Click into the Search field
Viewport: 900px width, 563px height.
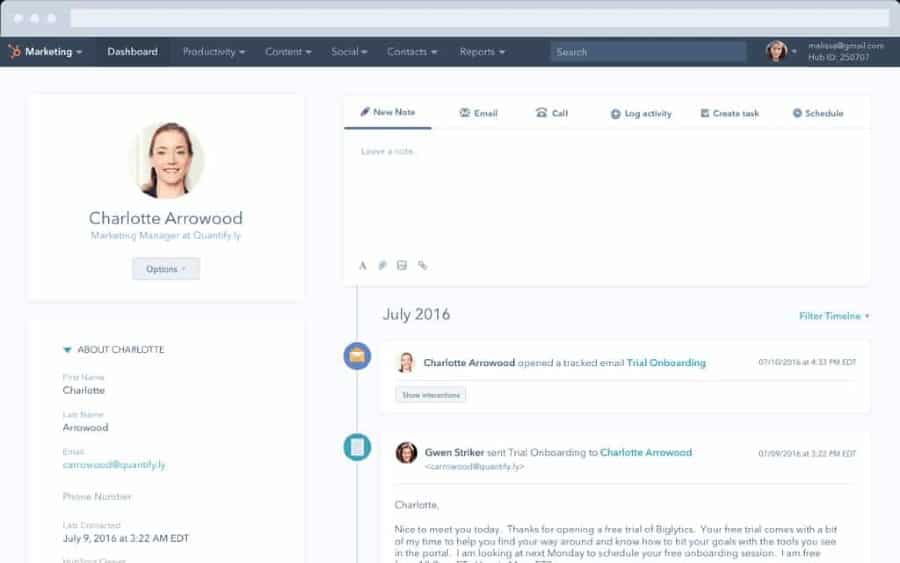(648, 52)
